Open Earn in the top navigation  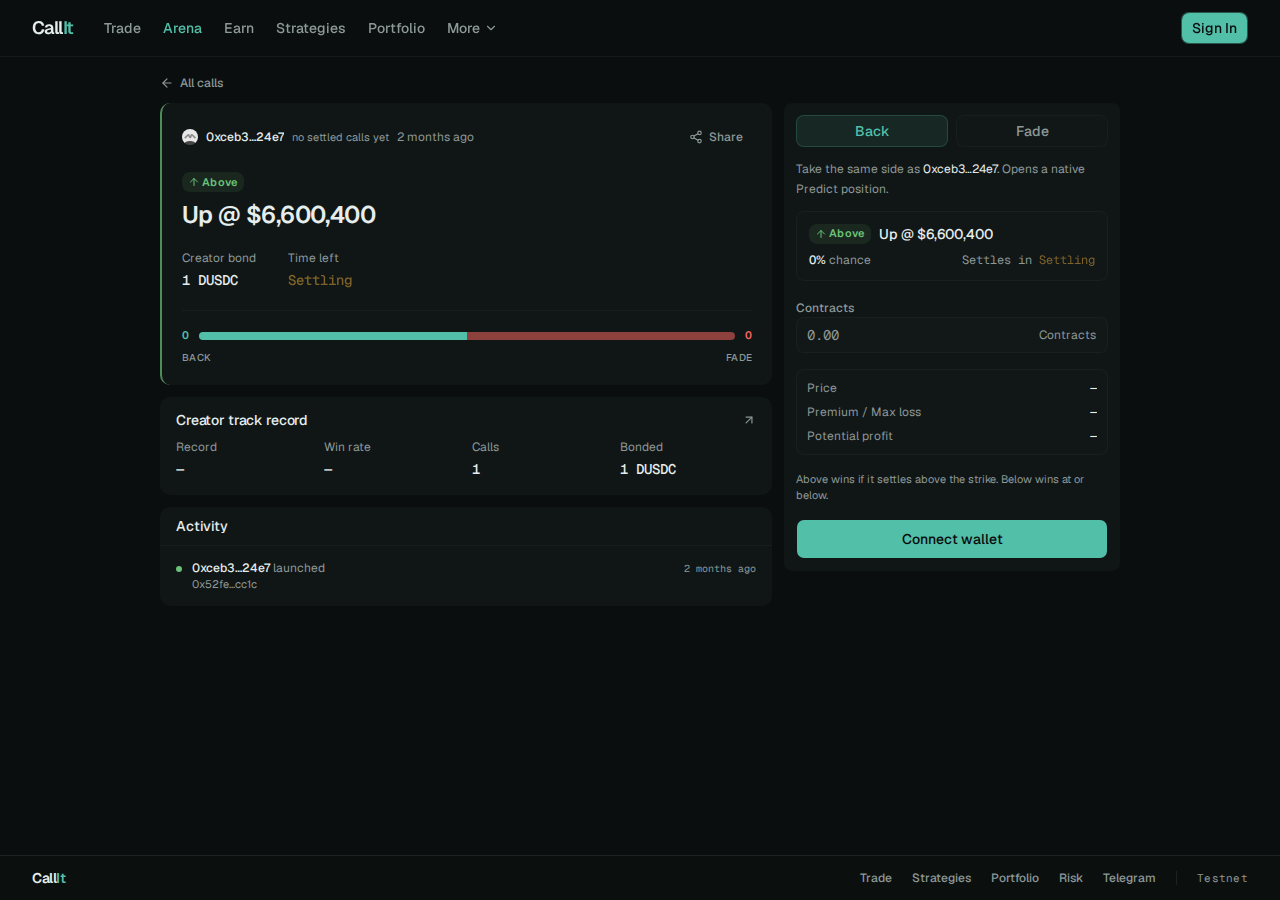(x=239, y=28)
